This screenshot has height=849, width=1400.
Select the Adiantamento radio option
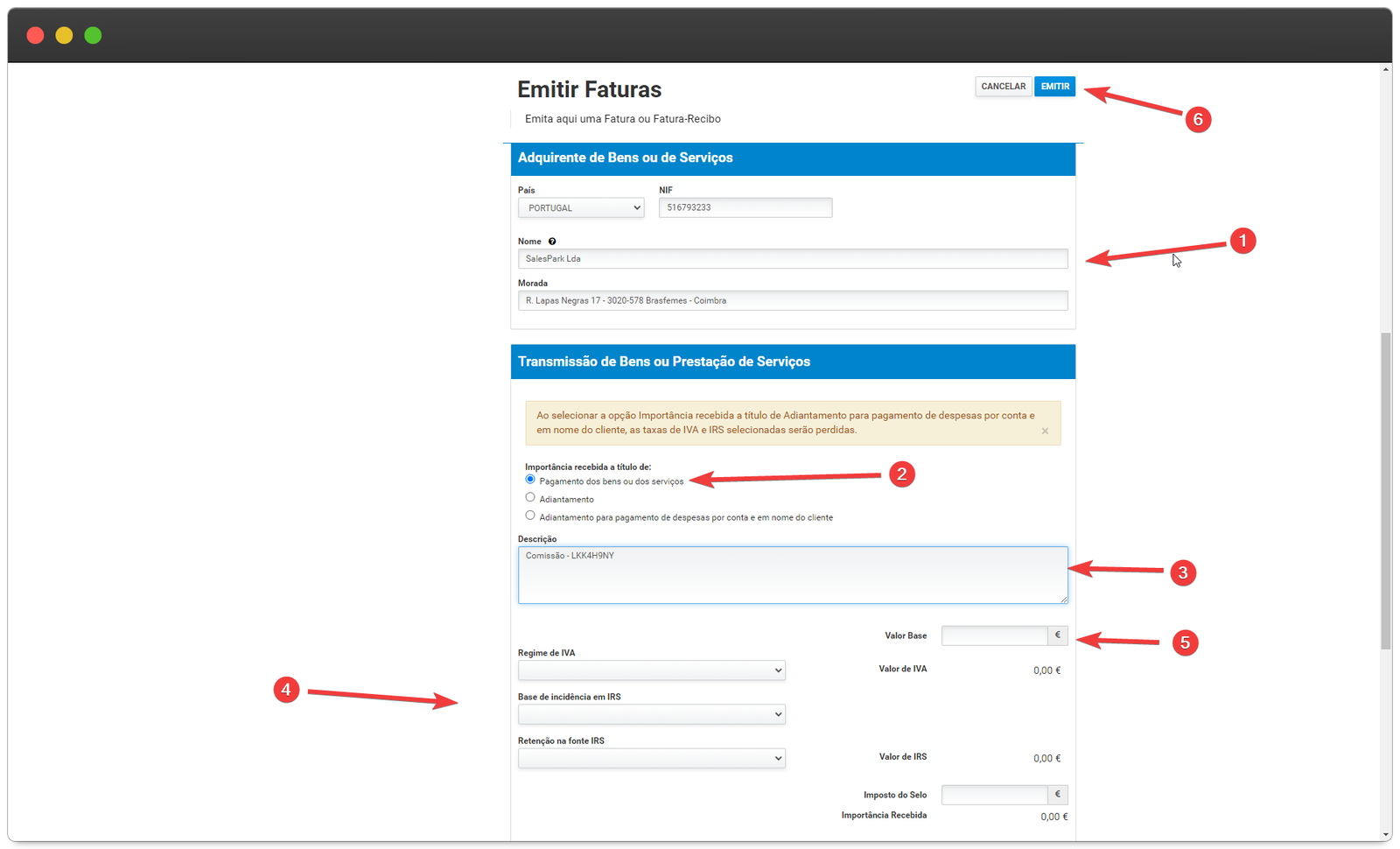point(530,497)
